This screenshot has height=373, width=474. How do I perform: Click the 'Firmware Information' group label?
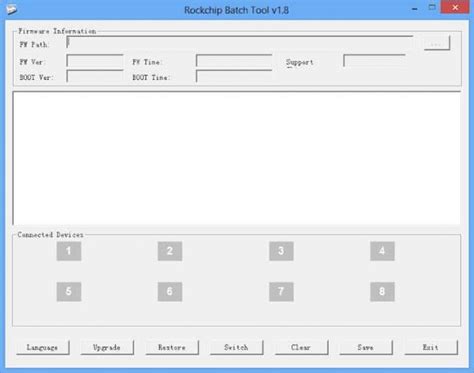coord(57,31)
